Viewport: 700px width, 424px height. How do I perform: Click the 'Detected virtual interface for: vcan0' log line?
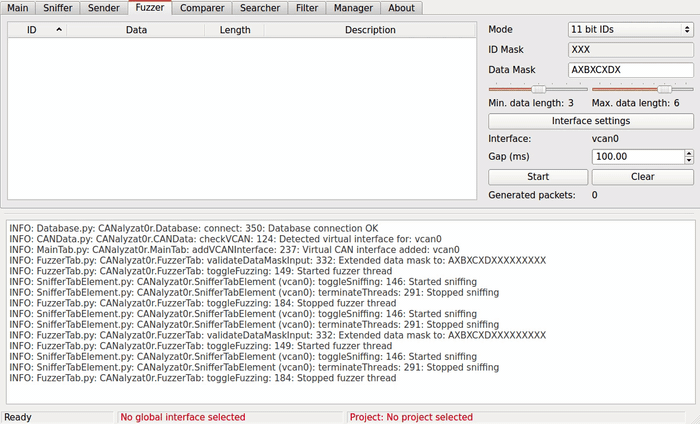[225, 239]
